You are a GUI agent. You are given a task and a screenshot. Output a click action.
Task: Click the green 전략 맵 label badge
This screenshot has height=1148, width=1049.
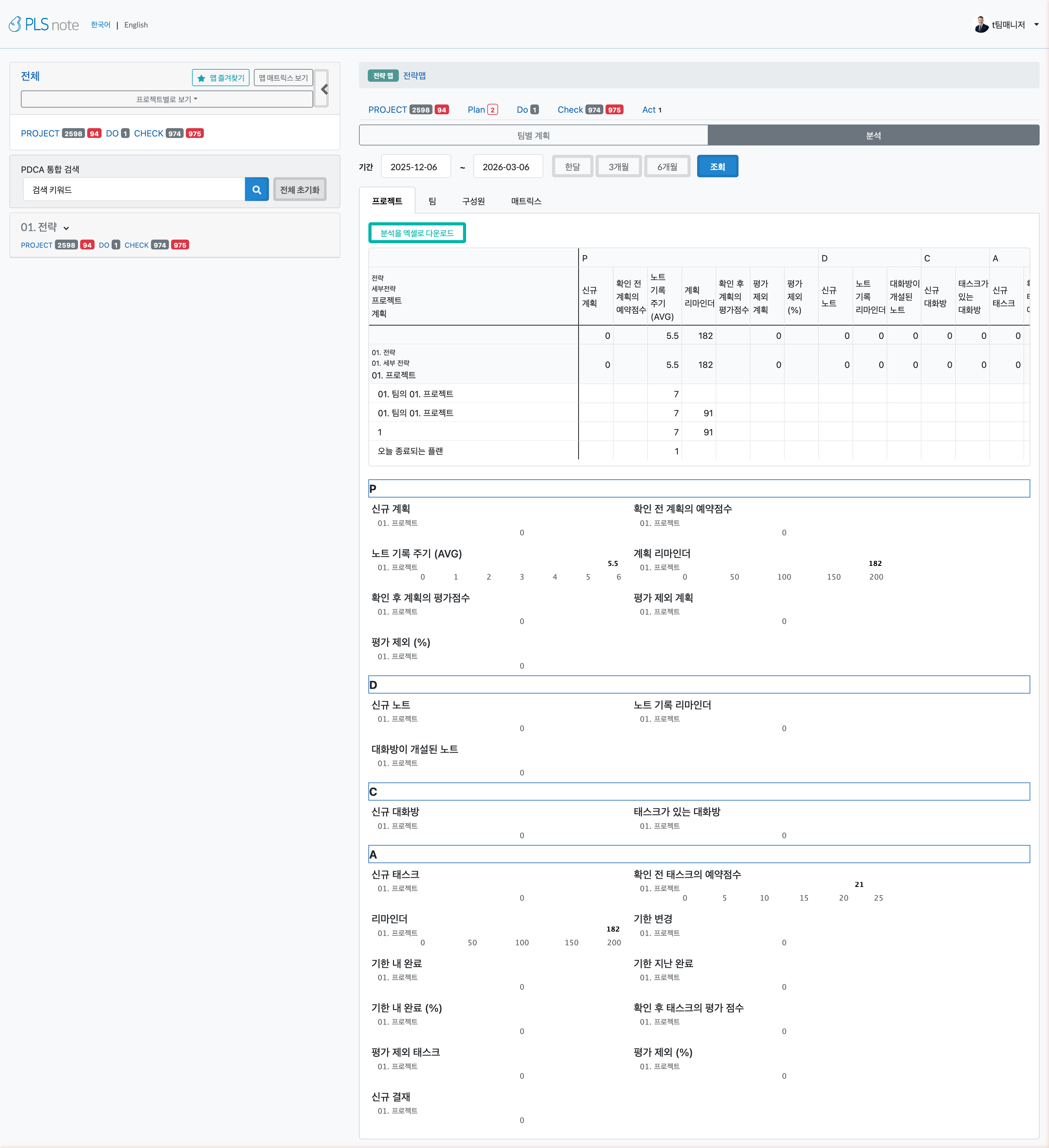pyautogui.click(x=382, y=76)
